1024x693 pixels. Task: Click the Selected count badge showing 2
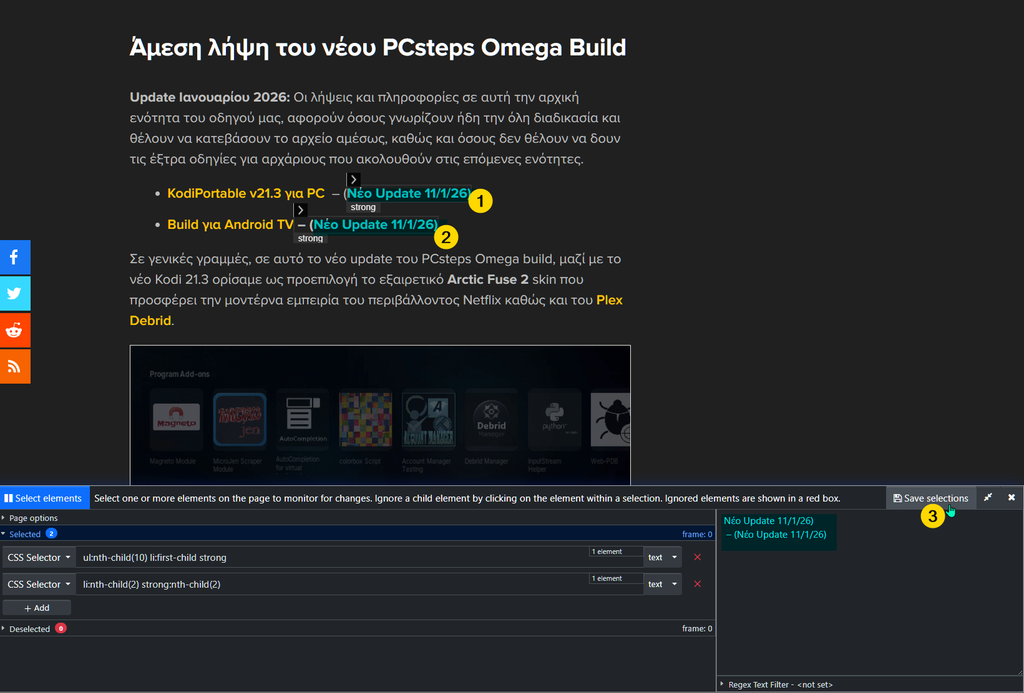pos(51,534)
